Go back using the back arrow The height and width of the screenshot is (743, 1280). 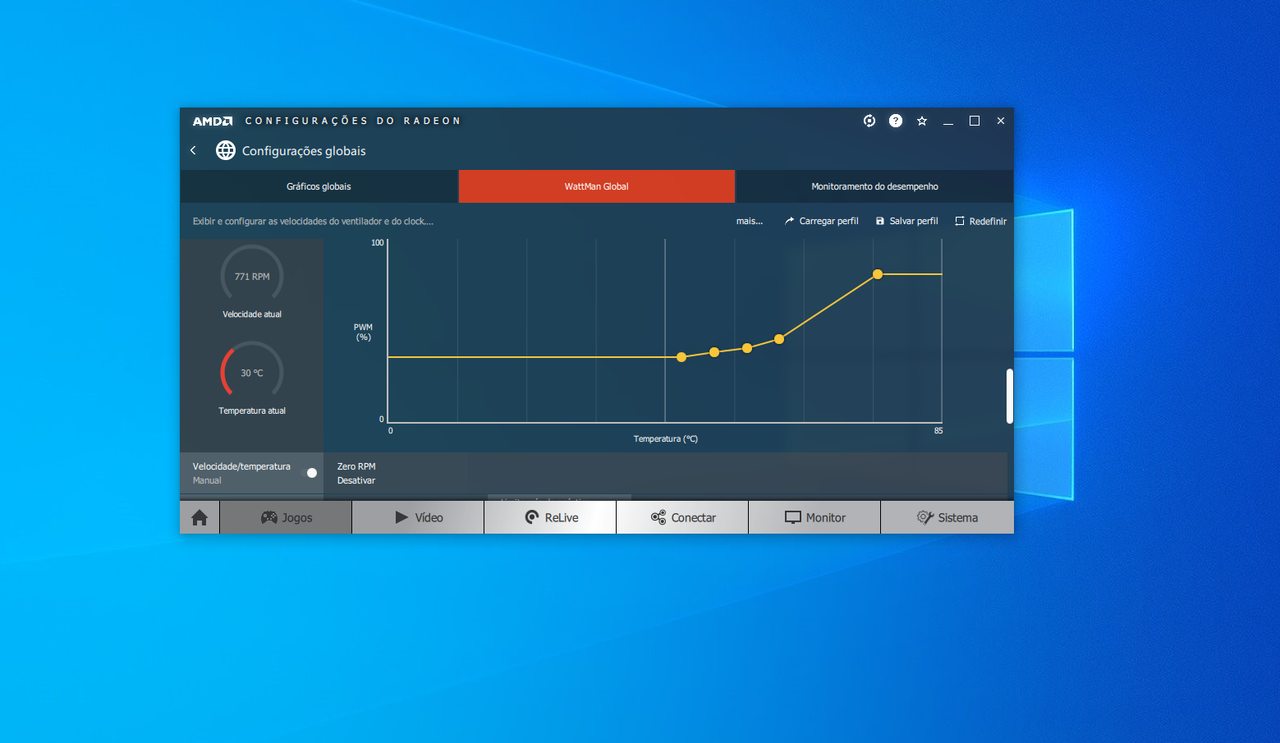pyautogui.click(x=193, y=151)
